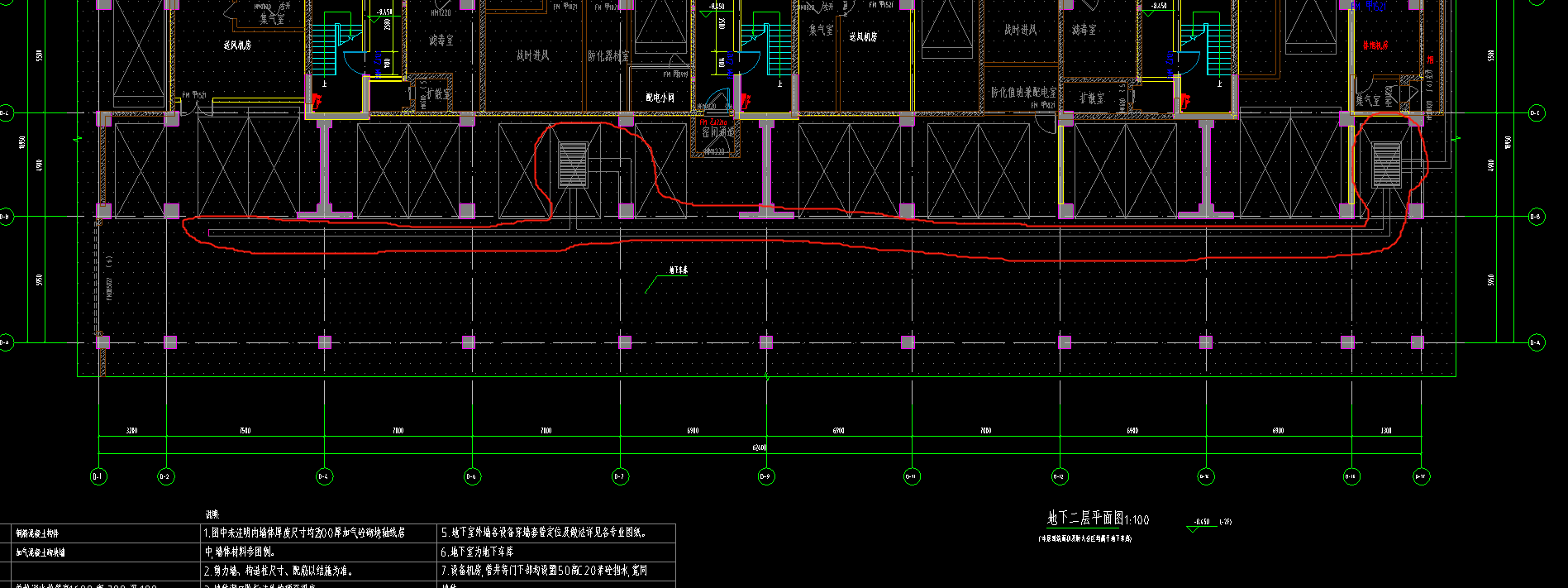The height and width of the screenshot is (588, 1568).
Task: Select note 6 地下室为地下车库
Action: click(477, 552)
